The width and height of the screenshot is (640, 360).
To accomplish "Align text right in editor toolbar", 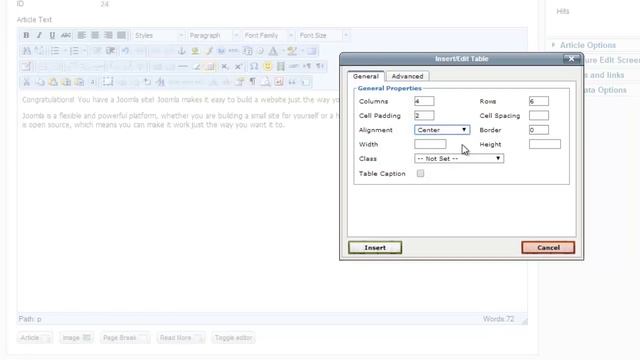I will click(108, 36).
